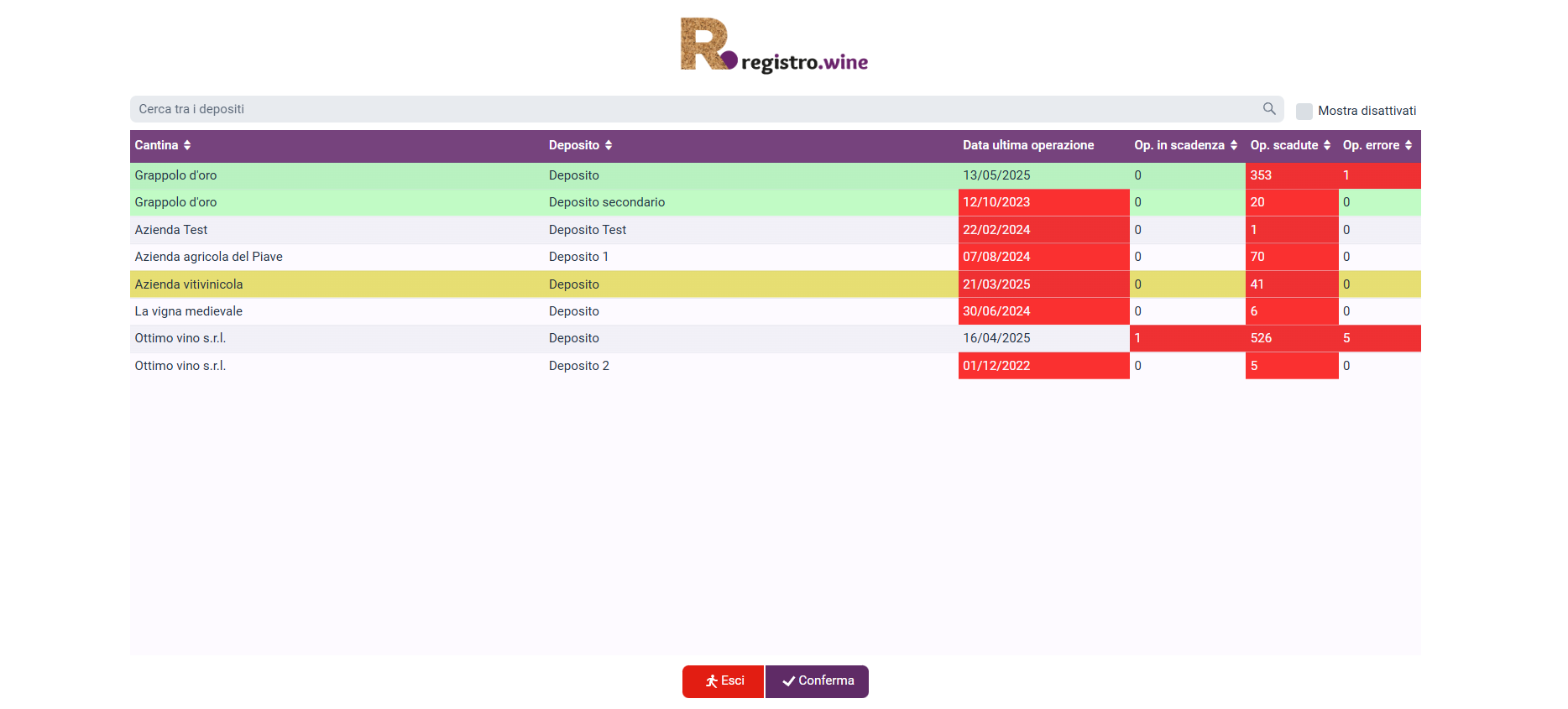Click date 13/05/2025 cell
This screenshot has width=1568, height=709.
pyautogui.click(x=1043, y=175)
